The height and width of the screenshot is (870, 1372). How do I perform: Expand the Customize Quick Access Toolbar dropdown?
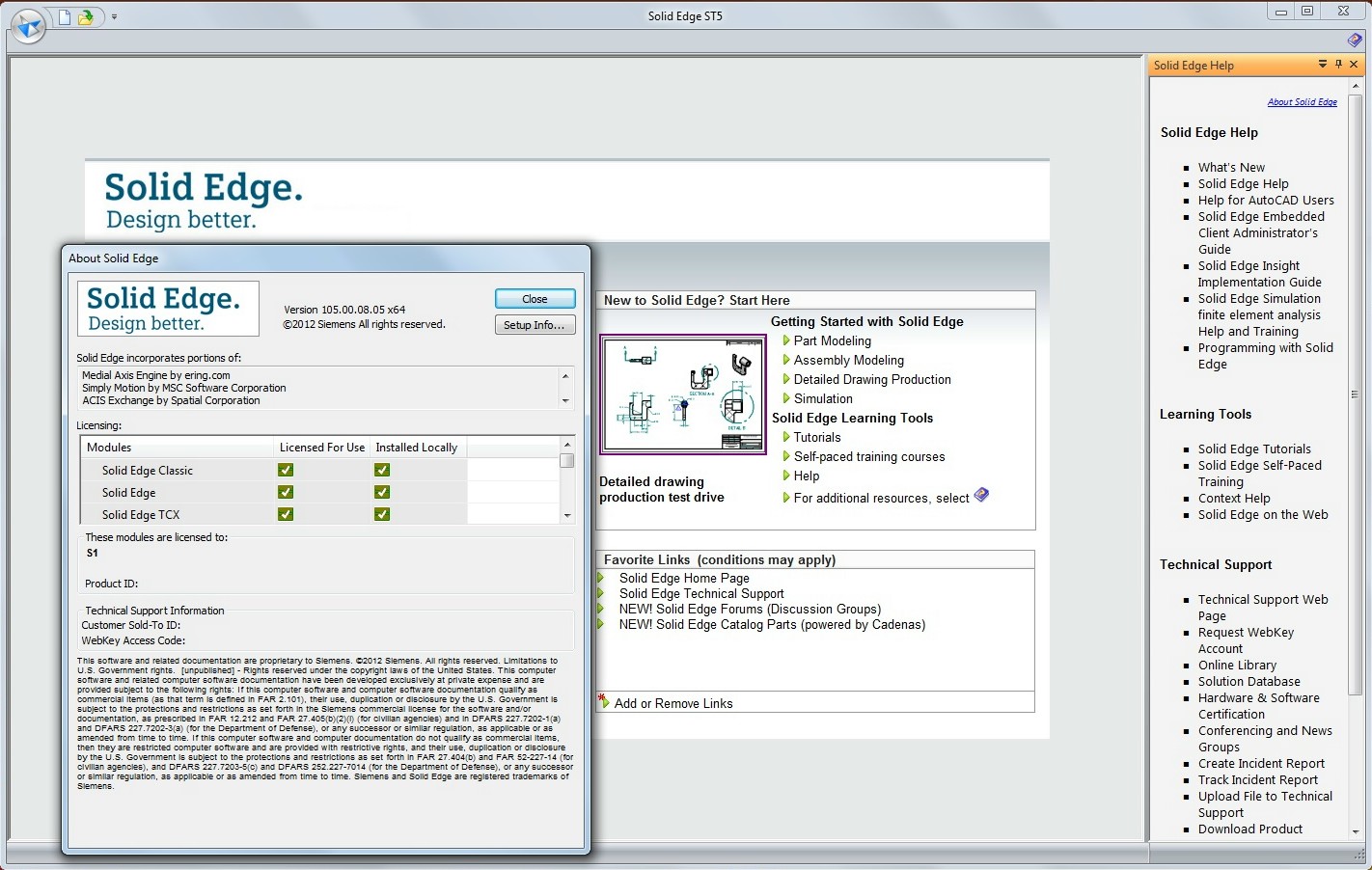tap(114, 17)
